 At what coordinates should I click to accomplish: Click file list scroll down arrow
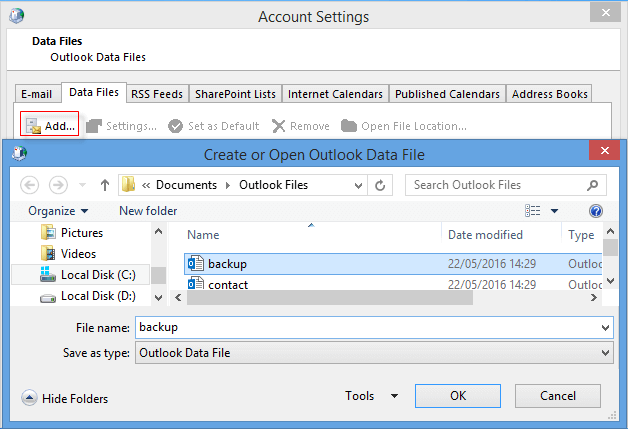click(610, 281)
